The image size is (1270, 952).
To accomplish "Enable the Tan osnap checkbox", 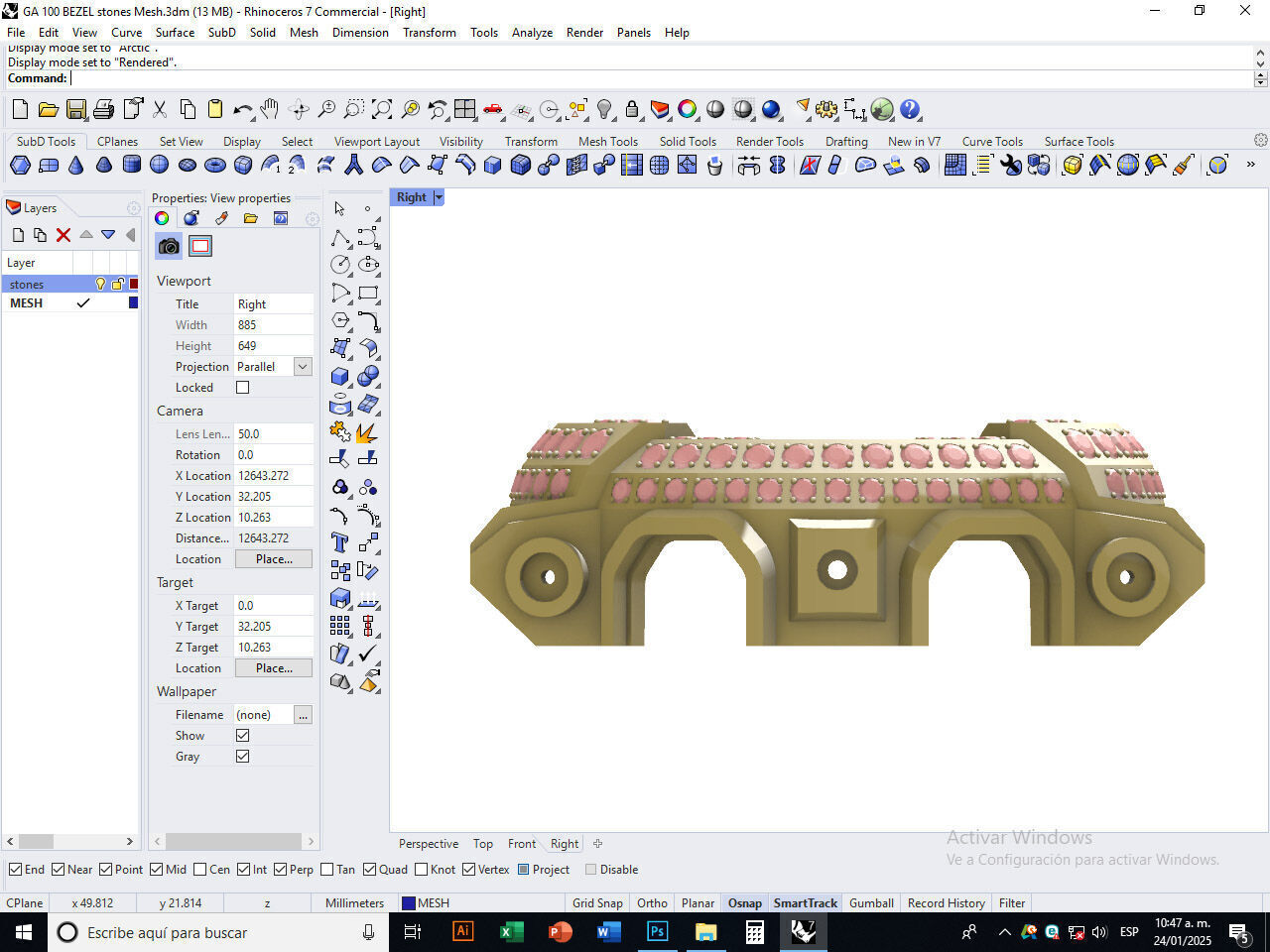I will 326,870.
